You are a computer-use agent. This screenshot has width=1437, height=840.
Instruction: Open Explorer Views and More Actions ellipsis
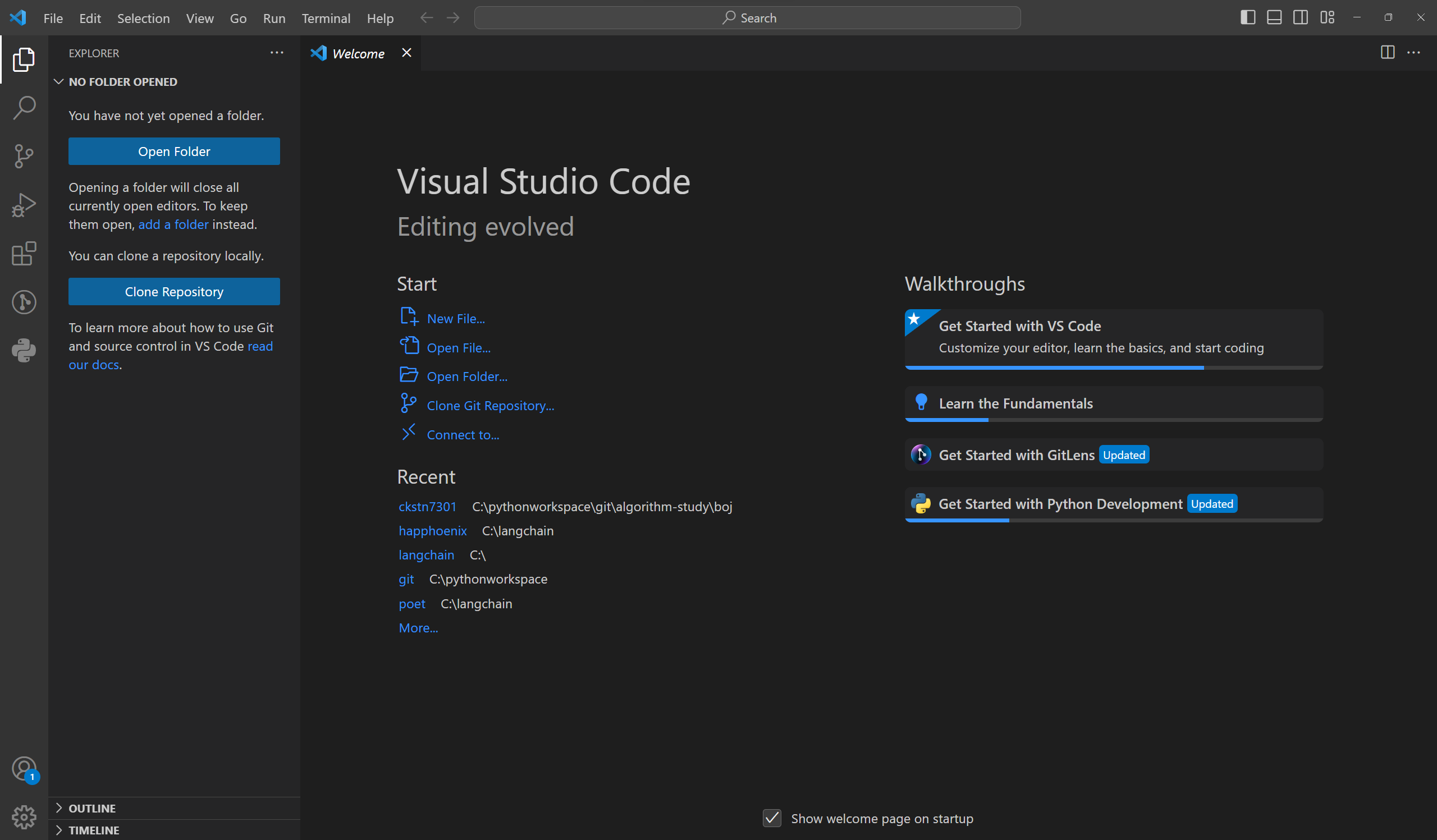pyautogui.click(x=277, y=52)
